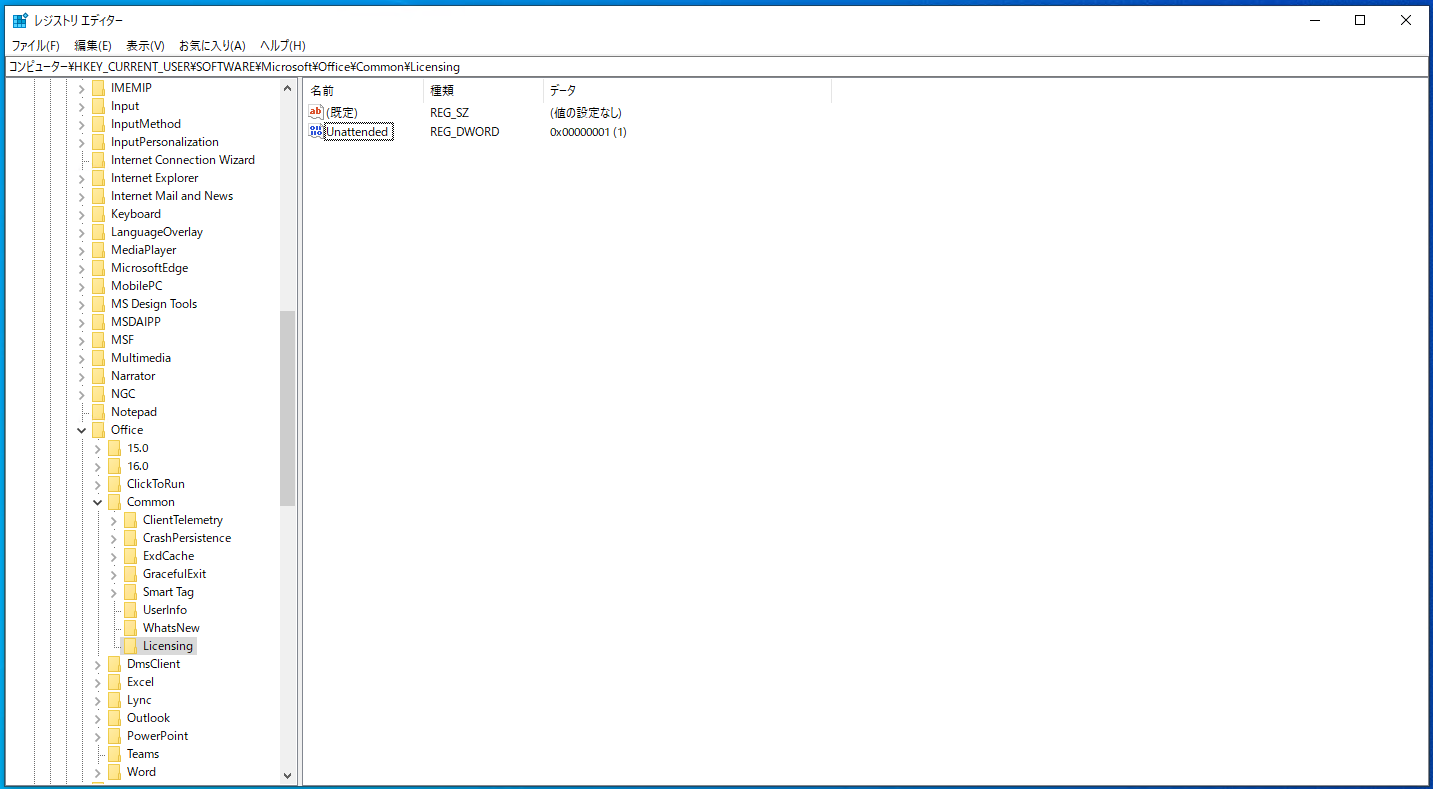Viewport: 1433px width, 789px height.
Task: Click the DmsClient folder icon
Action: [x=115, y=664]
